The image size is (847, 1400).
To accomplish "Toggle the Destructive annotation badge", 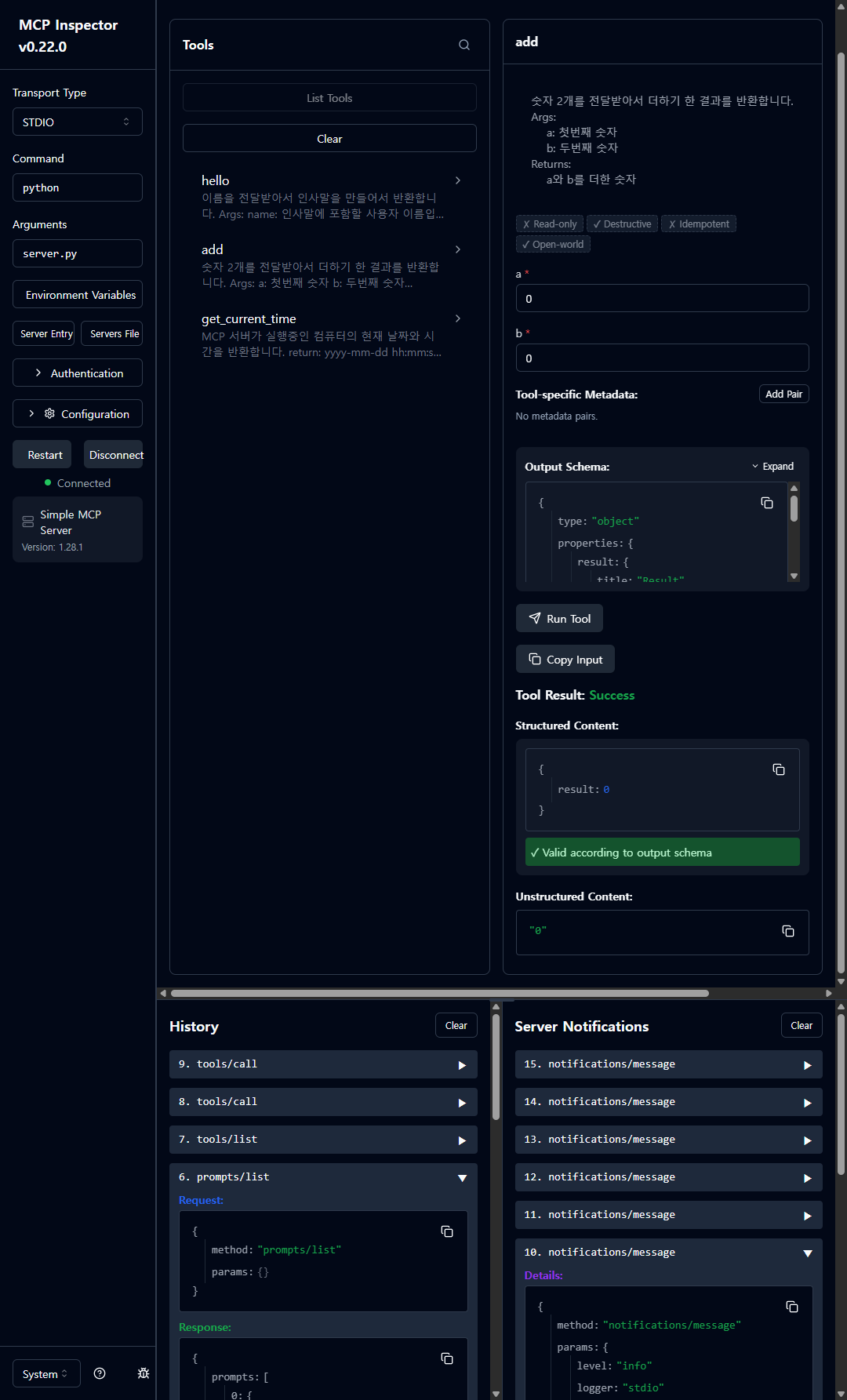I will click(622, 224).
